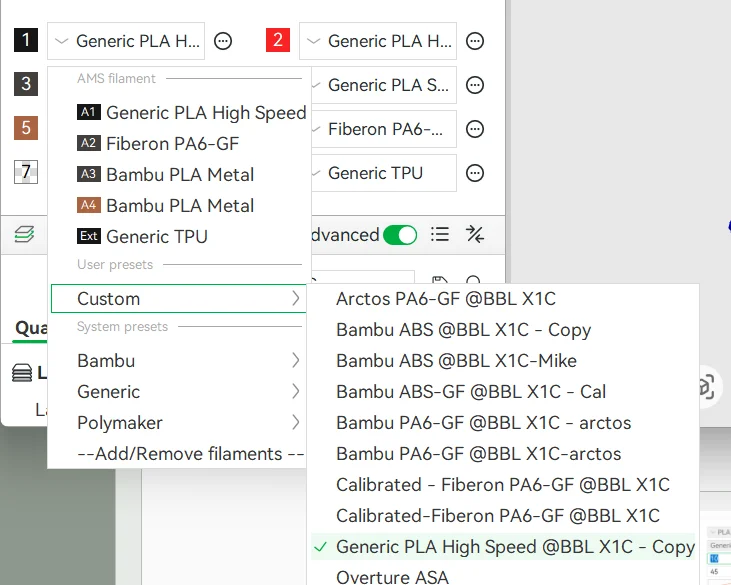
Task: Open the Generic PLA S... filament dropdown
Action: point(384,85)
